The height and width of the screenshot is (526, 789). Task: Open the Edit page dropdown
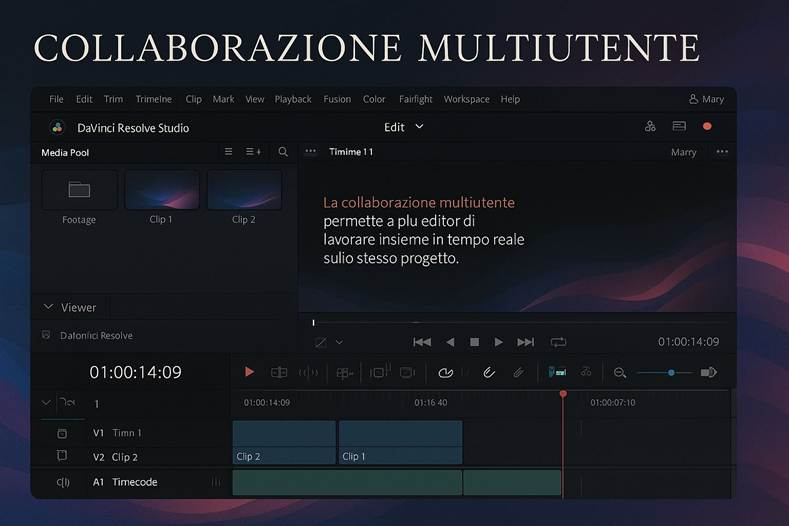pos(404,127)
